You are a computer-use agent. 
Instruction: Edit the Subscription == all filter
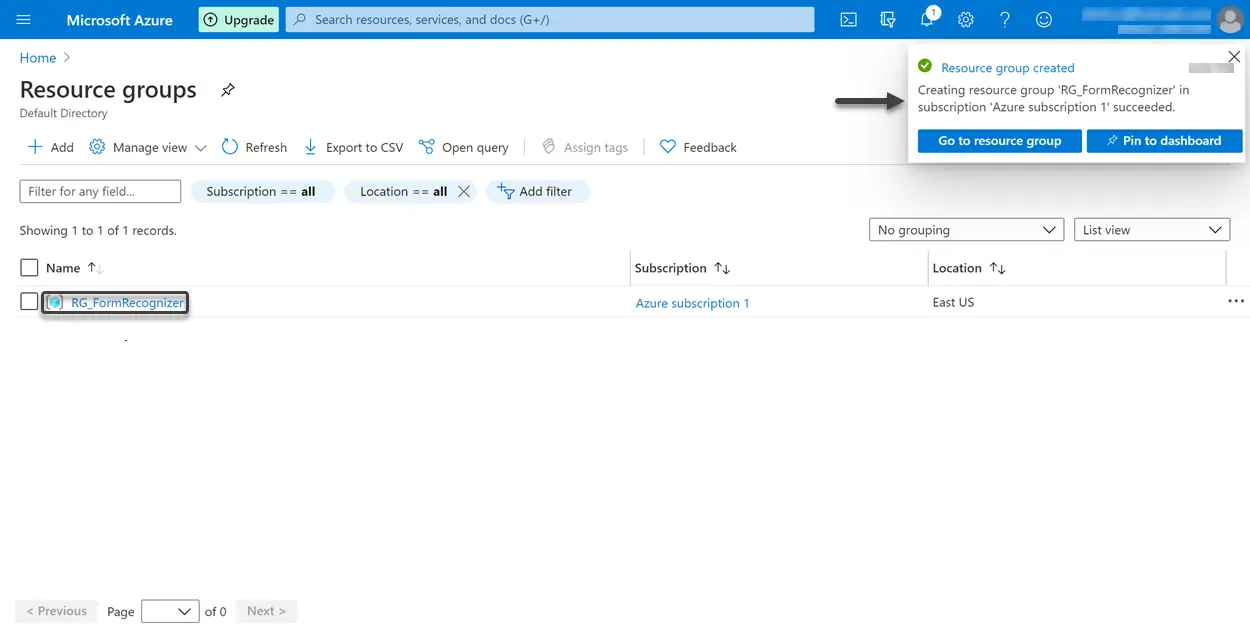coord(261,191)
